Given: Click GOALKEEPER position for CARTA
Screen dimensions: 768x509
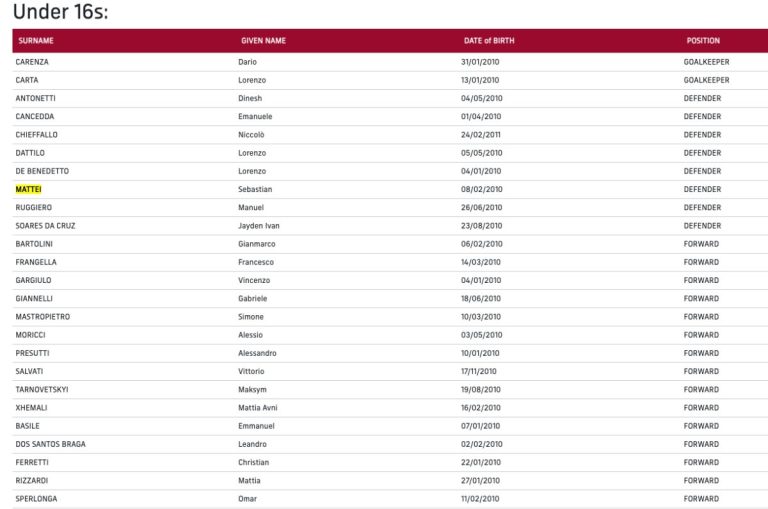Looking at the screenshot, I should (706, 80).
